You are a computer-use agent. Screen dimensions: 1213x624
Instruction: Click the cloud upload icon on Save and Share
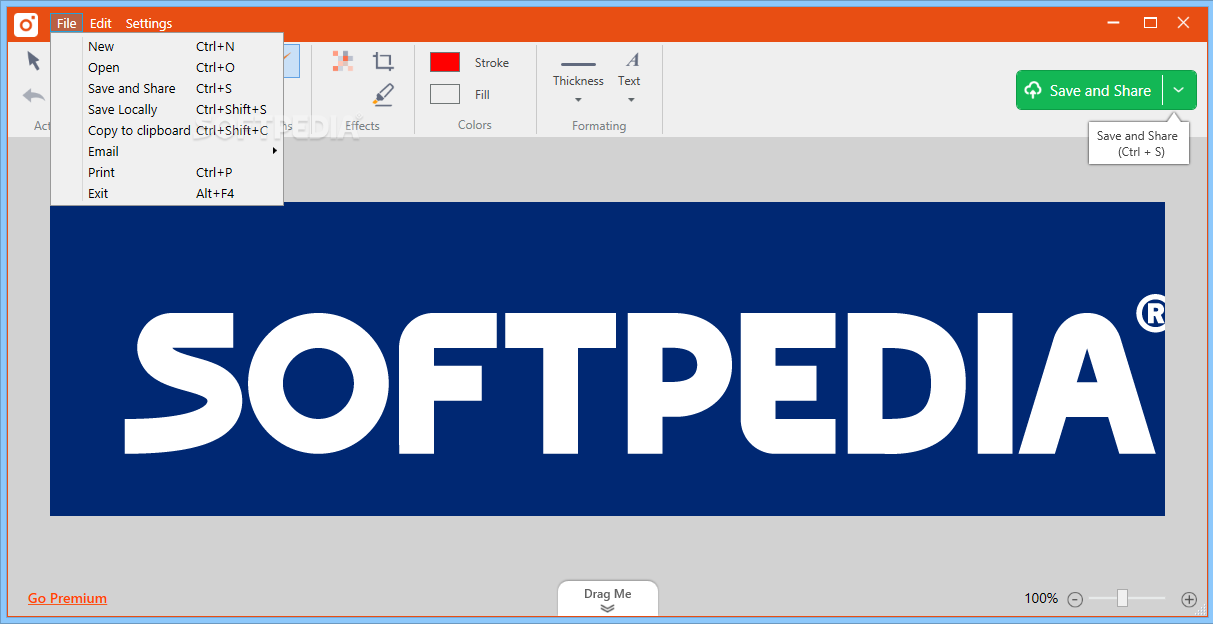pyautogui.click(x=1034, y=90)
